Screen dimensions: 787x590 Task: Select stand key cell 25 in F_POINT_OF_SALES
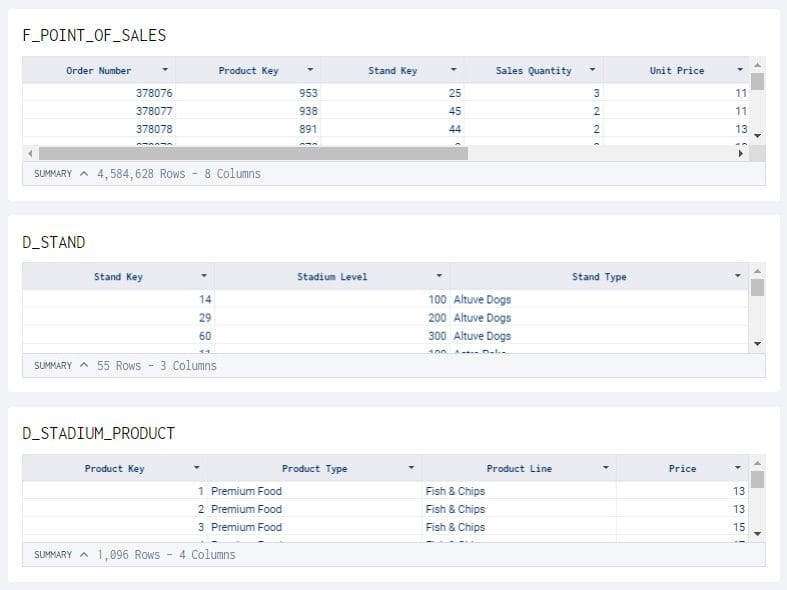[392, 93]
